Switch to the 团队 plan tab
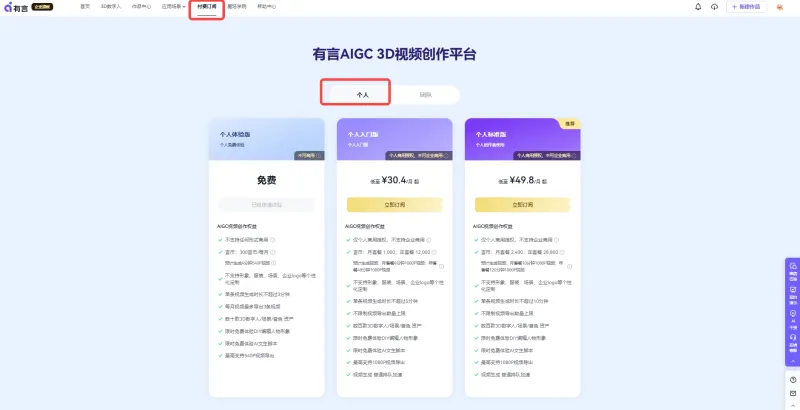Screen dimensions: 800x410 tap(426, 95)
